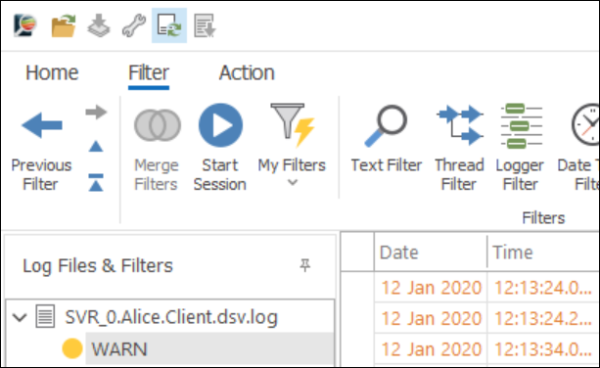
Task: Click the move-to-top triangle icon
Action: click(96, 182)
